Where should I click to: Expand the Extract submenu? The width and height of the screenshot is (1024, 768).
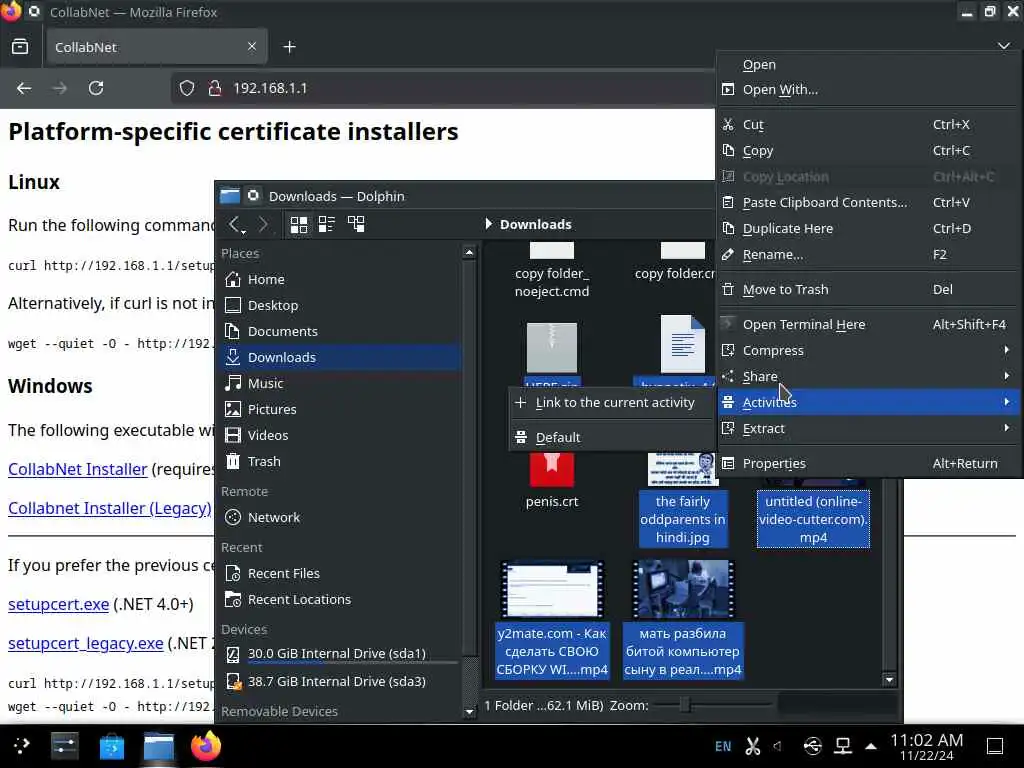click(x=869, y=428)
